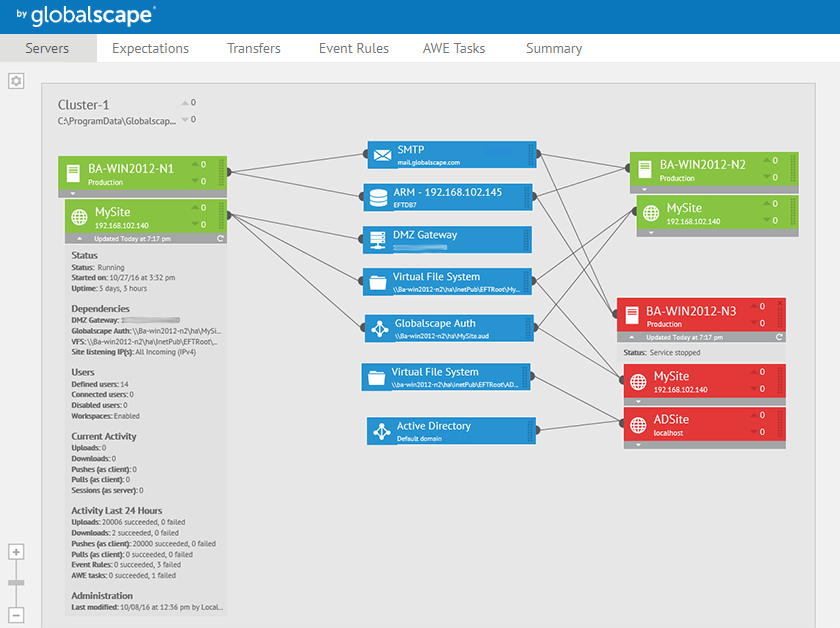Click the zoom in plus button
Viewport: 840px width, 628px height.
pyautogui.click(x=16, y=552)
